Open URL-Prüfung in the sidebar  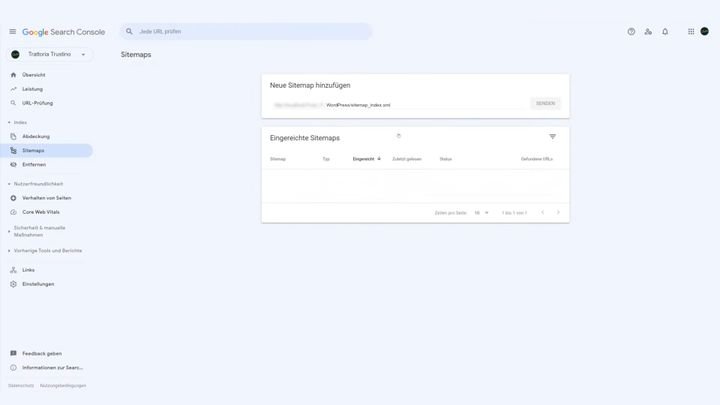pos(38,103)
